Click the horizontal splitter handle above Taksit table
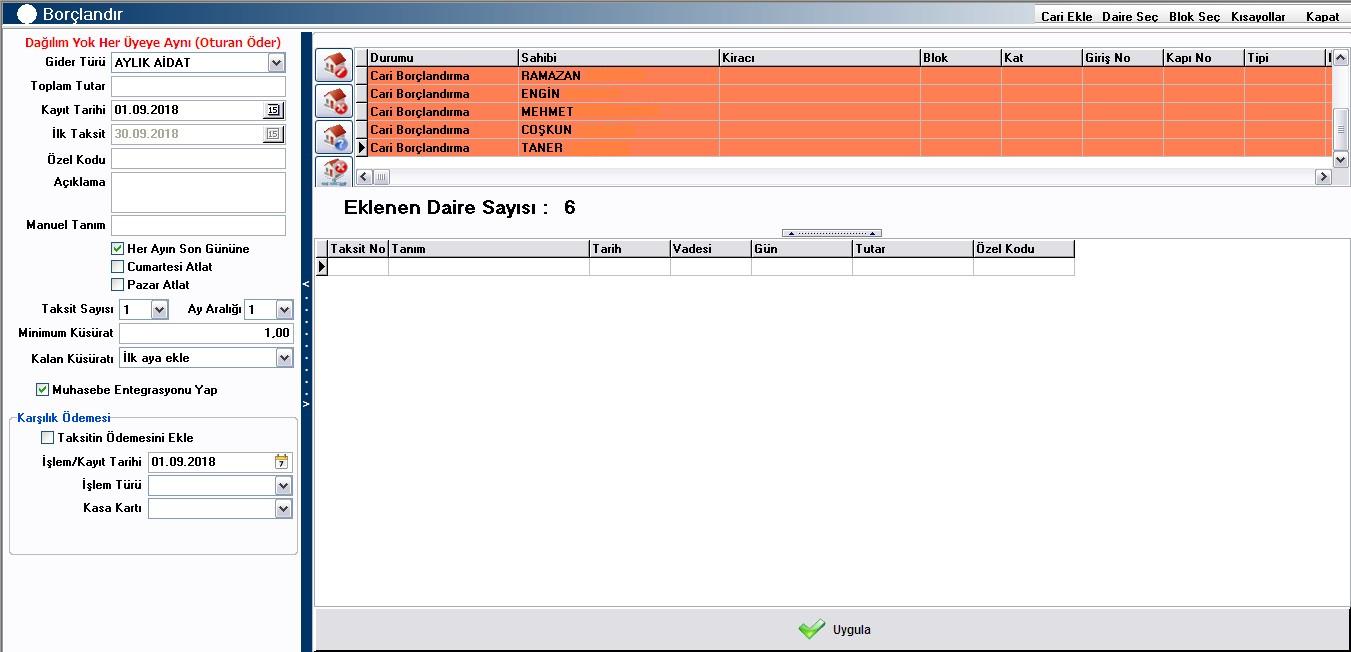Viewport: 1351px width, 652px height. pos(831,233)
